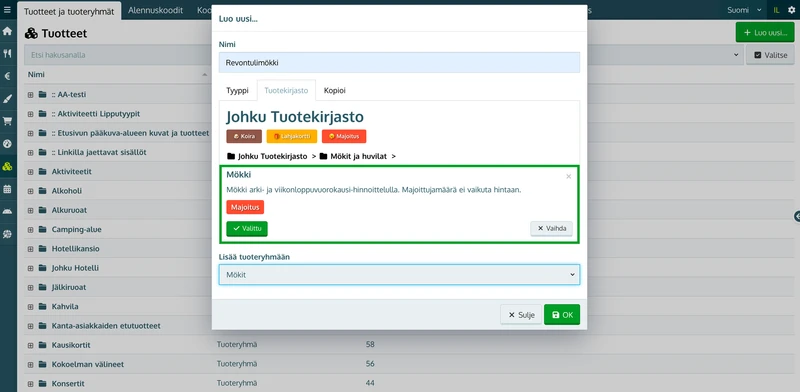Click the Johku Tuotekirjasto heading
This screenshot has height=392, width=800.
coord(295,117)
